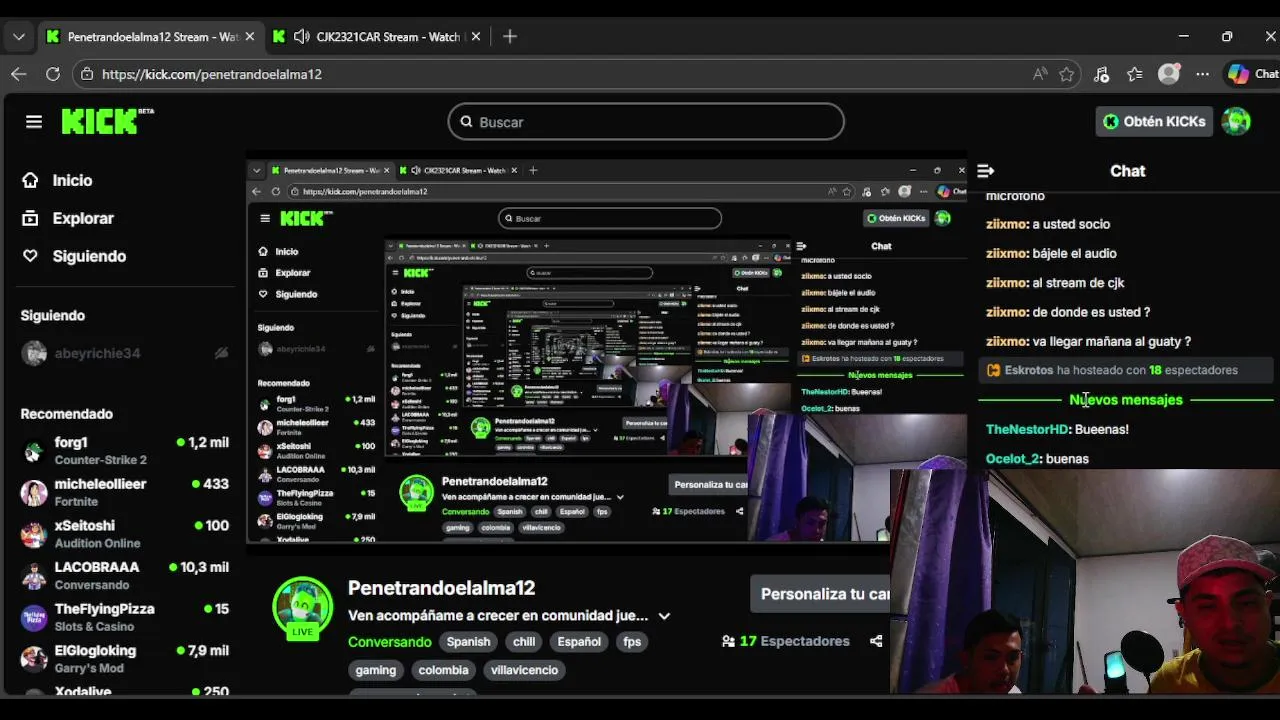Close the CJK2321CAR Stream tab

coord(476,37)
